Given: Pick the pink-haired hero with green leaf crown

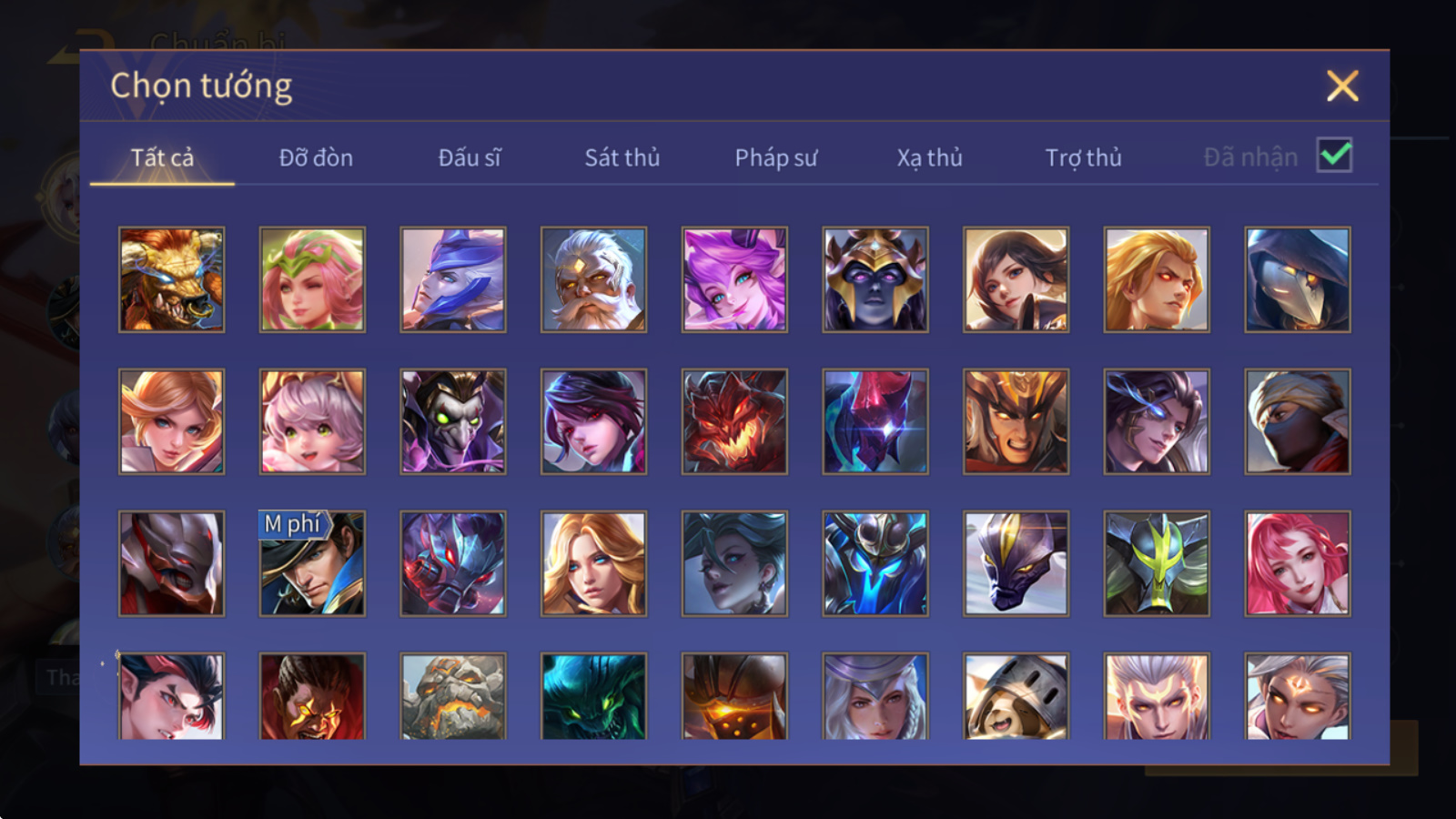Looking at the screenshot, I should [312, 279].
